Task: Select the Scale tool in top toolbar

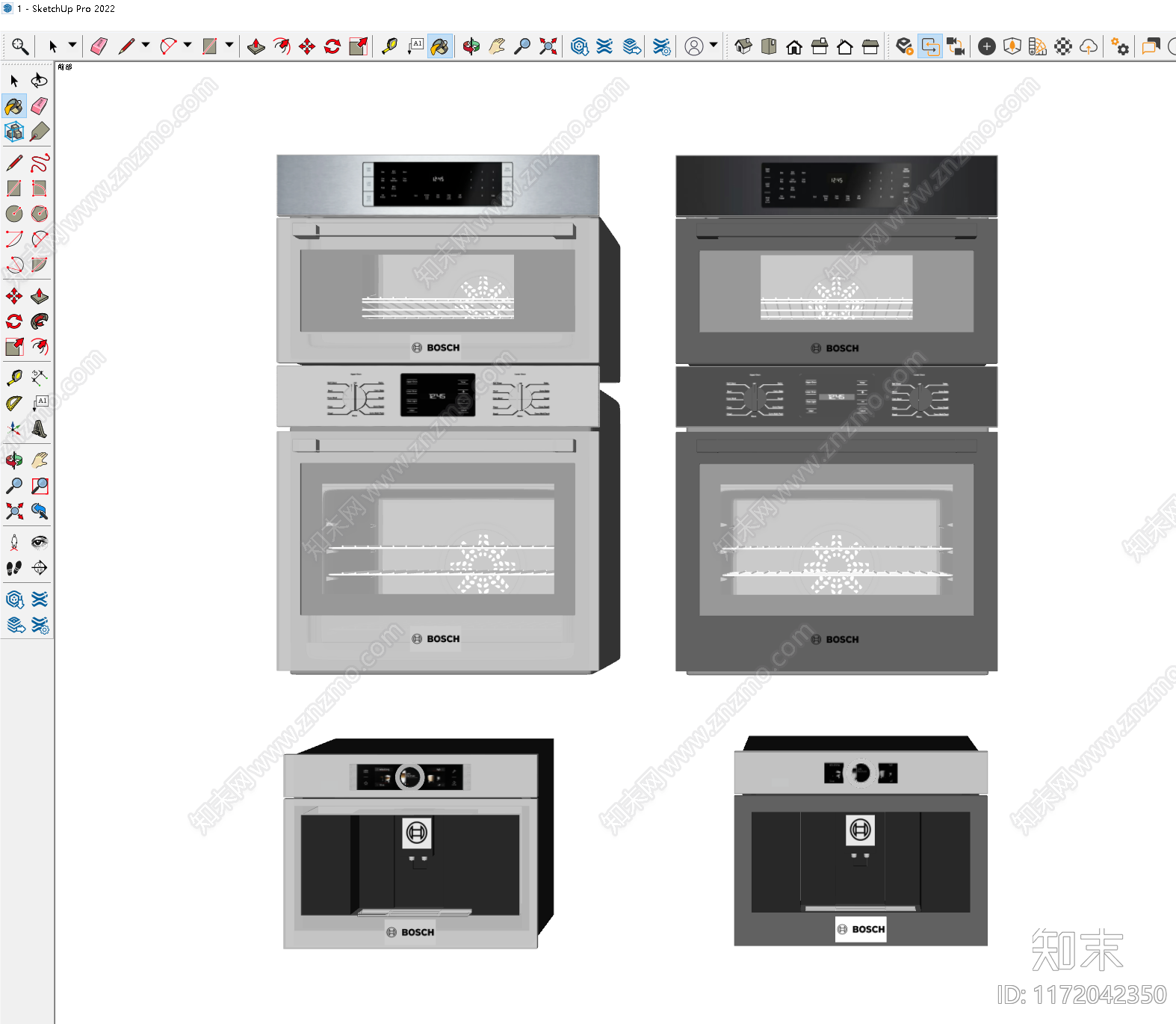Action: tap(358, 46)
